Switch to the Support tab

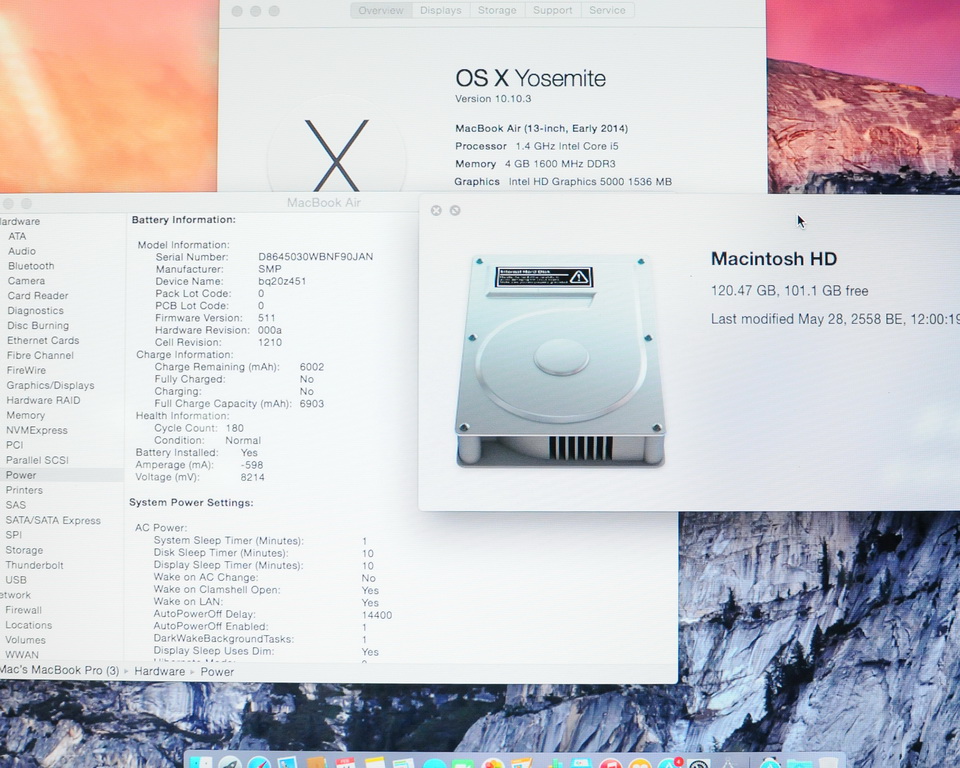point(552,10)
